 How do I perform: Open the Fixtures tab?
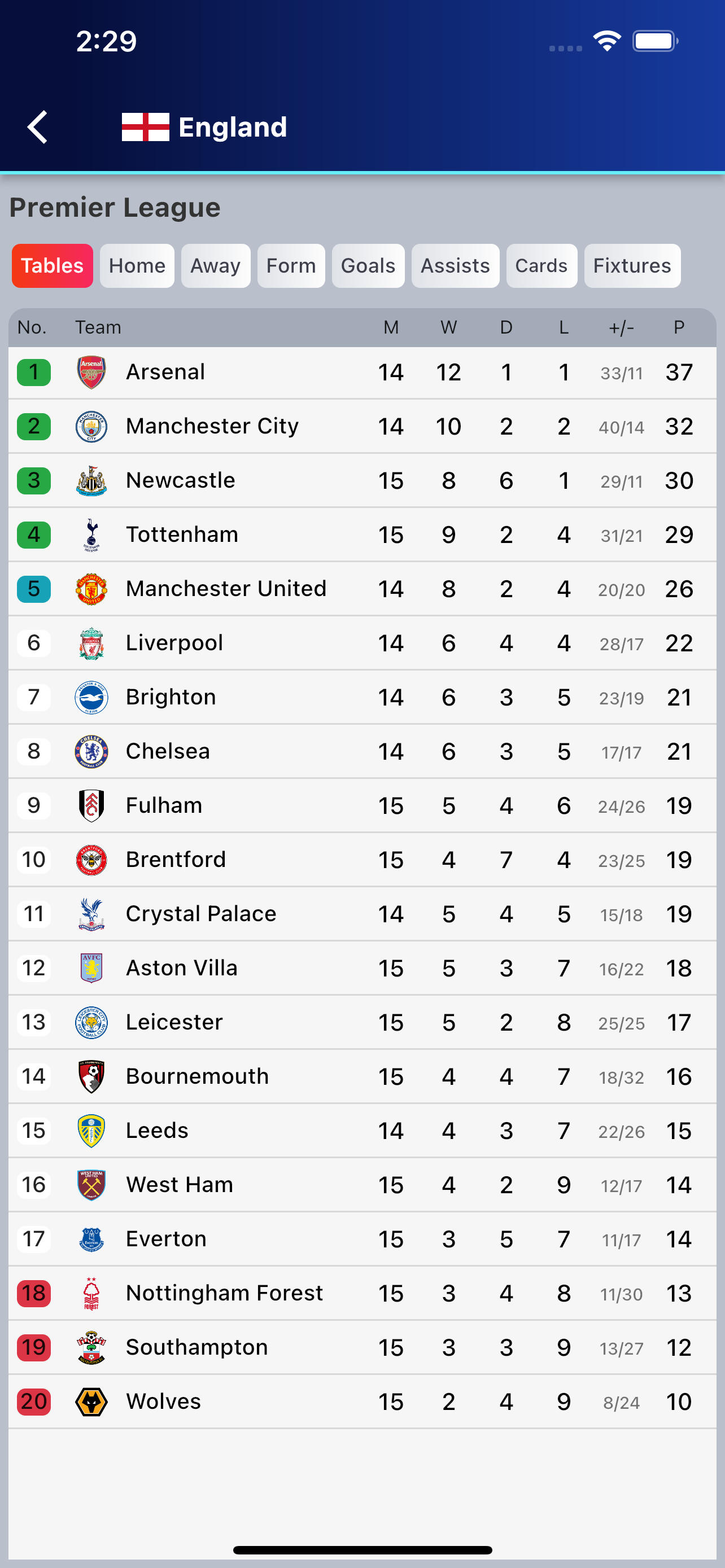point(632,266)
